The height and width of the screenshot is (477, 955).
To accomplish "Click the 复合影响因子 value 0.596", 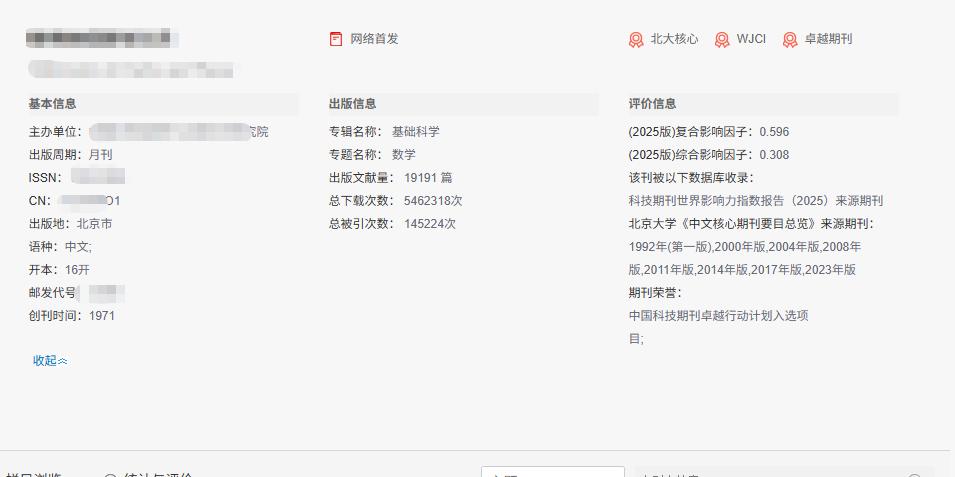I will point(774,132).
